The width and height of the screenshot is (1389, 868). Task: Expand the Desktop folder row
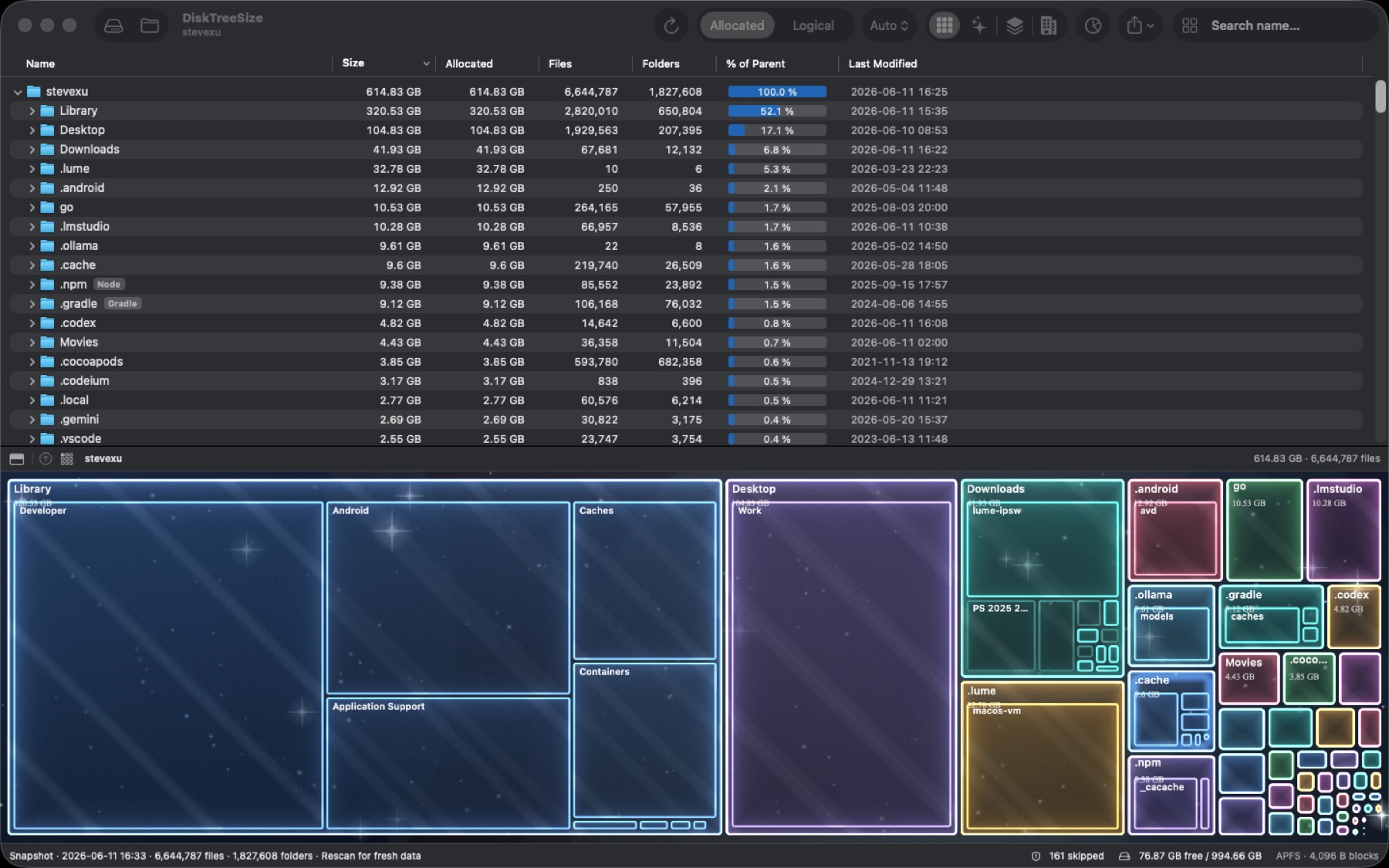32,130
